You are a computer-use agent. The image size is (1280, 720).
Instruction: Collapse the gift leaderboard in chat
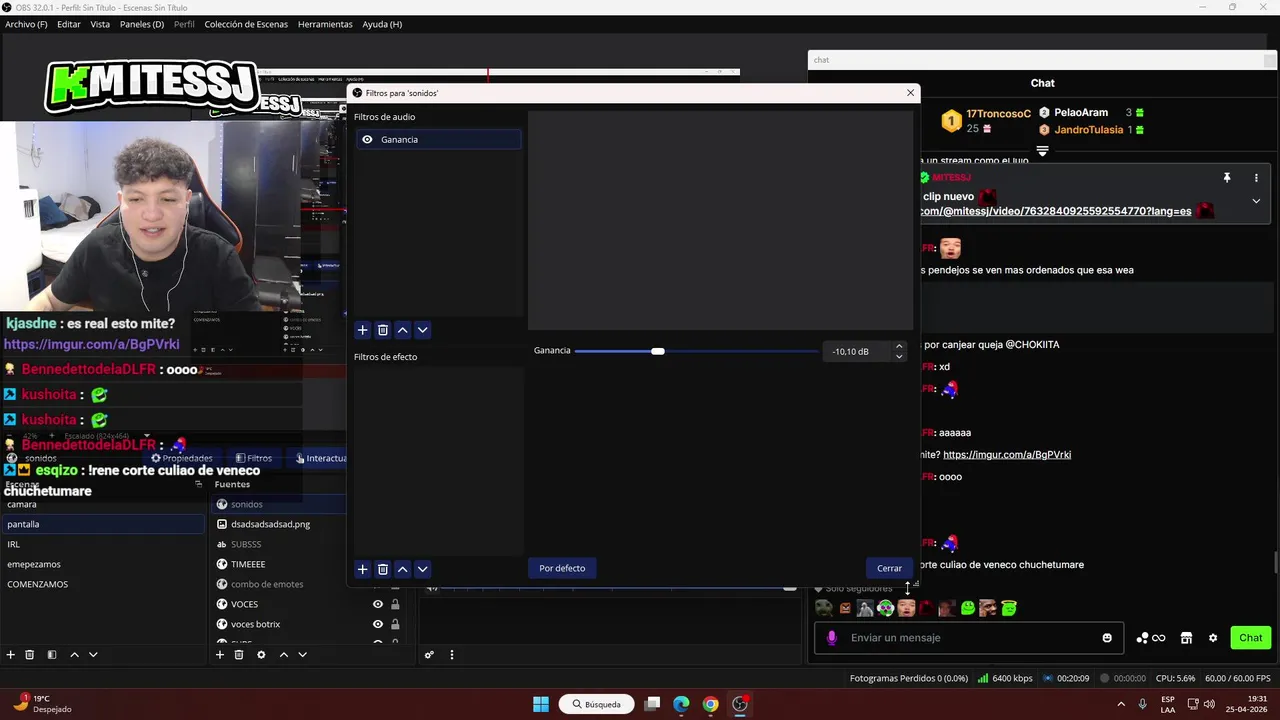click(1042, 152)
